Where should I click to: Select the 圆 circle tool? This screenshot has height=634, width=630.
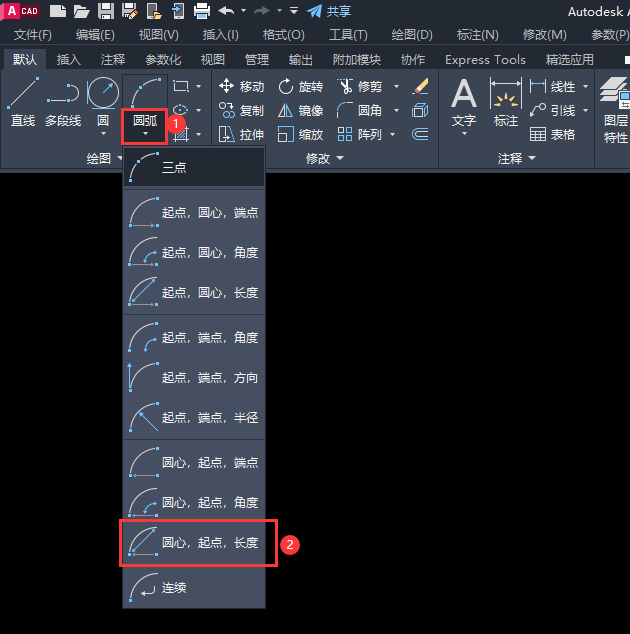[103, 102]
